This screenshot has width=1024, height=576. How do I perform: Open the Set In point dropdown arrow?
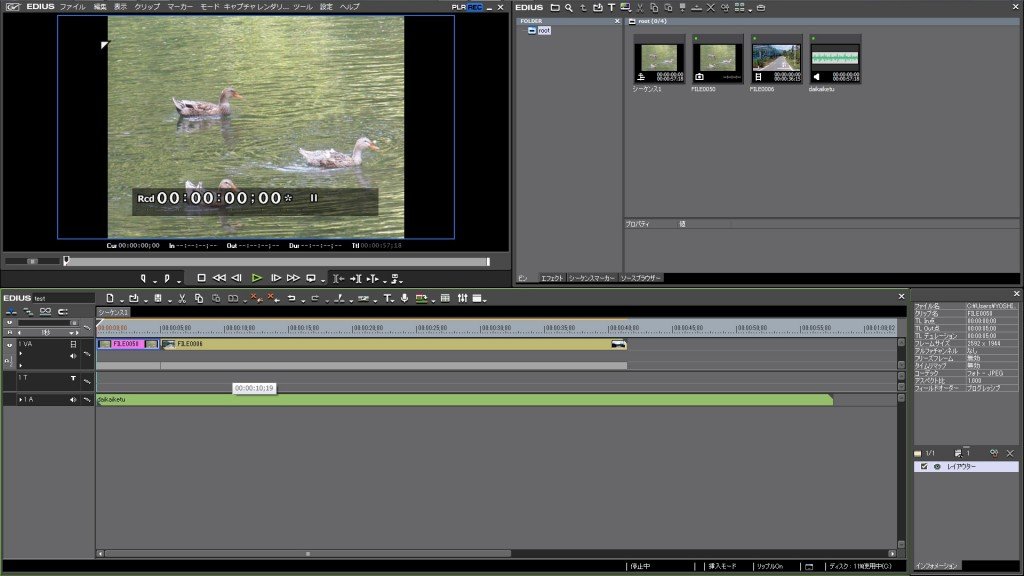155,281
